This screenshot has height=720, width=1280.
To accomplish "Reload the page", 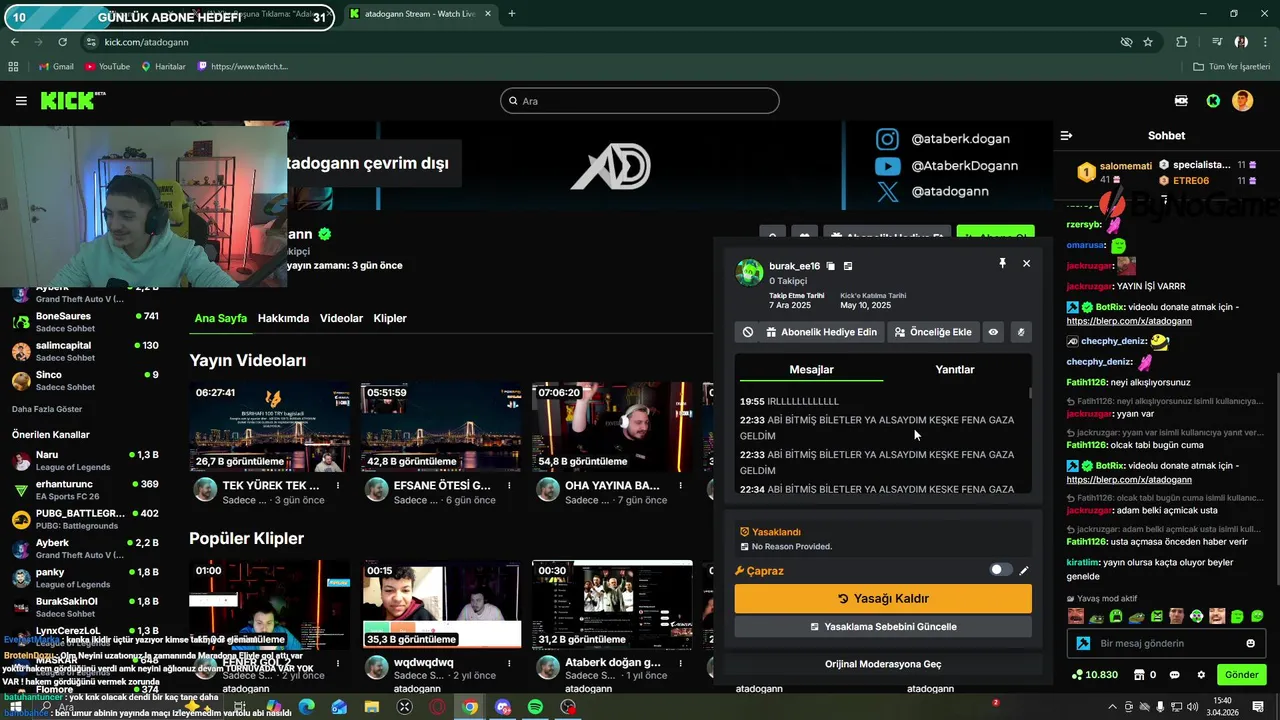I will pos(63,42).
